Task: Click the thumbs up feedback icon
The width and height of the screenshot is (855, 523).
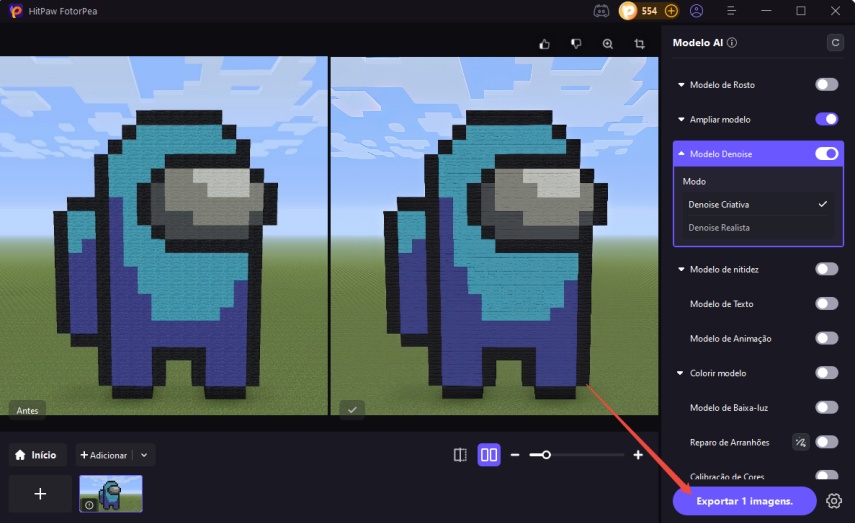Action: click(544, 44)
